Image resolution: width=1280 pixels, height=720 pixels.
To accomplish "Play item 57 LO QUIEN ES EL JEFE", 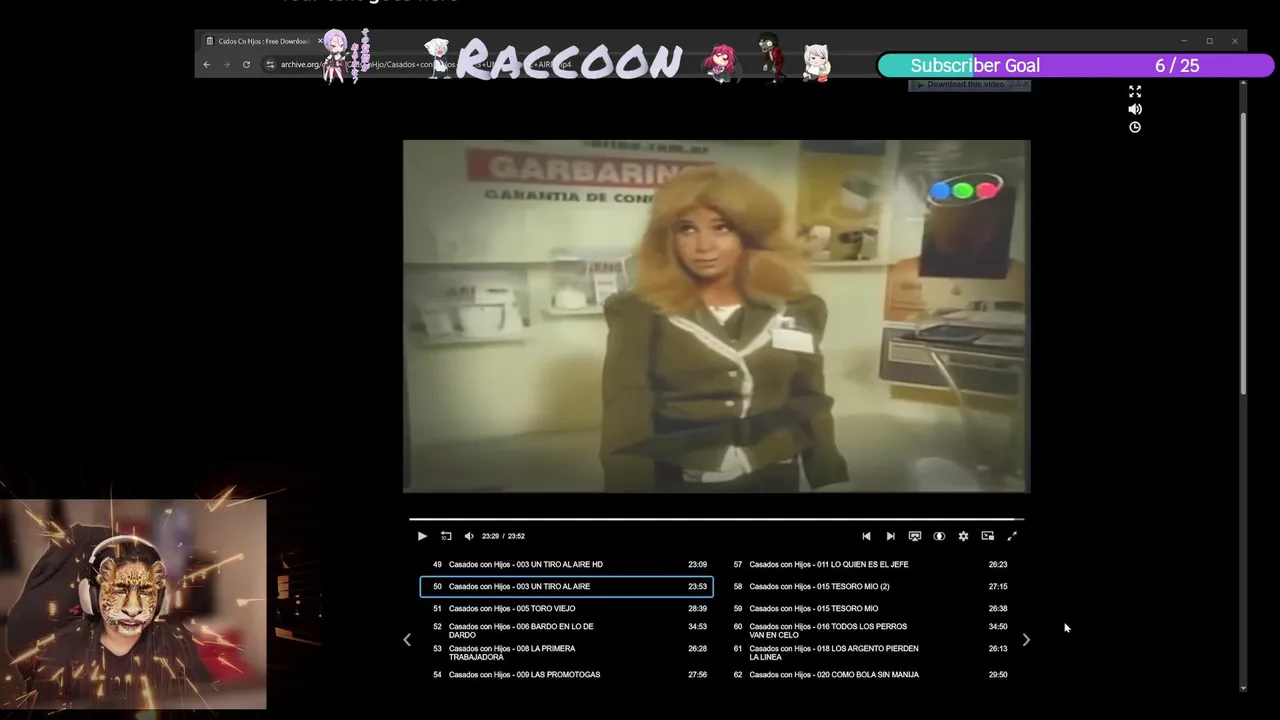I will coord(868,564).
